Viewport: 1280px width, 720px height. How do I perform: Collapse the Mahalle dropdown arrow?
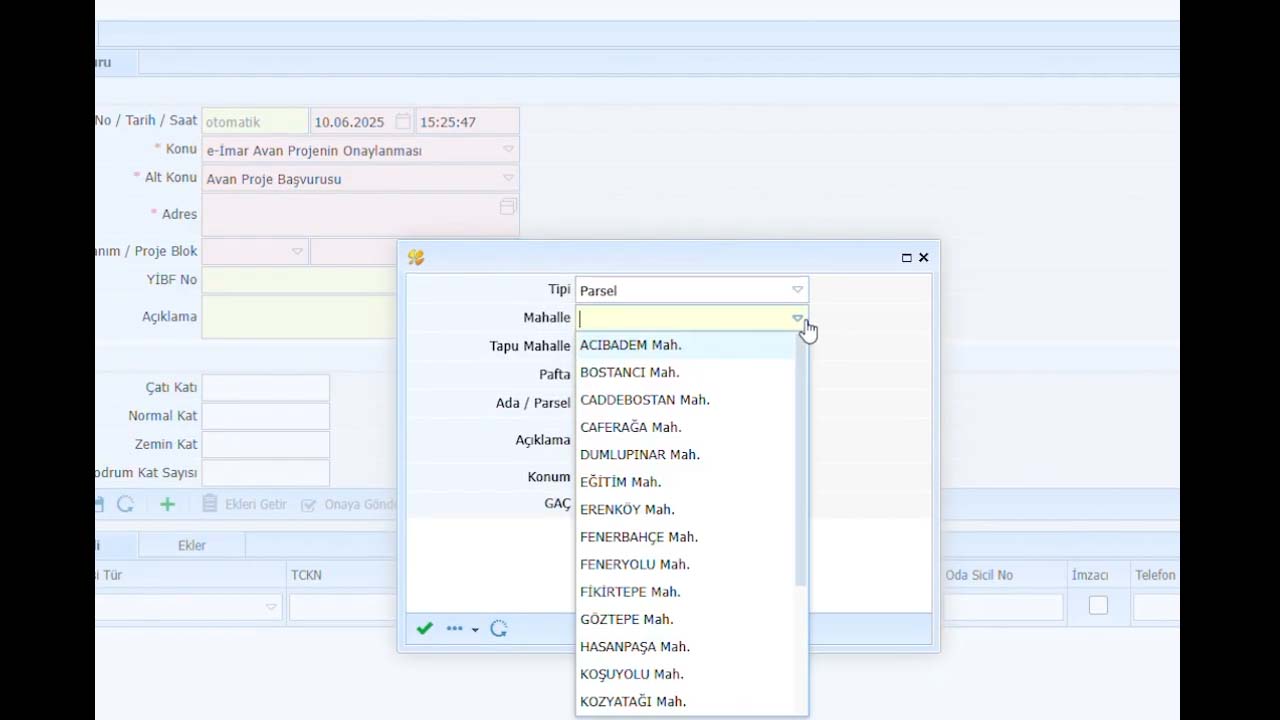tap(797, 318)
